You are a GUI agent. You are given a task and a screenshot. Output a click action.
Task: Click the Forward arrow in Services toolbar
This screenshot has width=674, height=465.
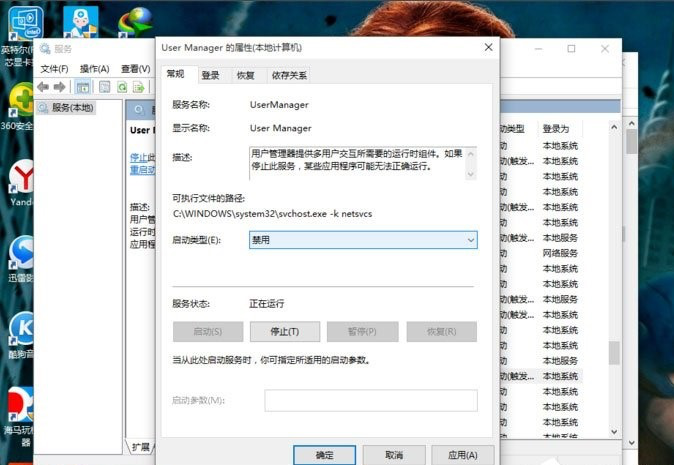tap(61, 87)
